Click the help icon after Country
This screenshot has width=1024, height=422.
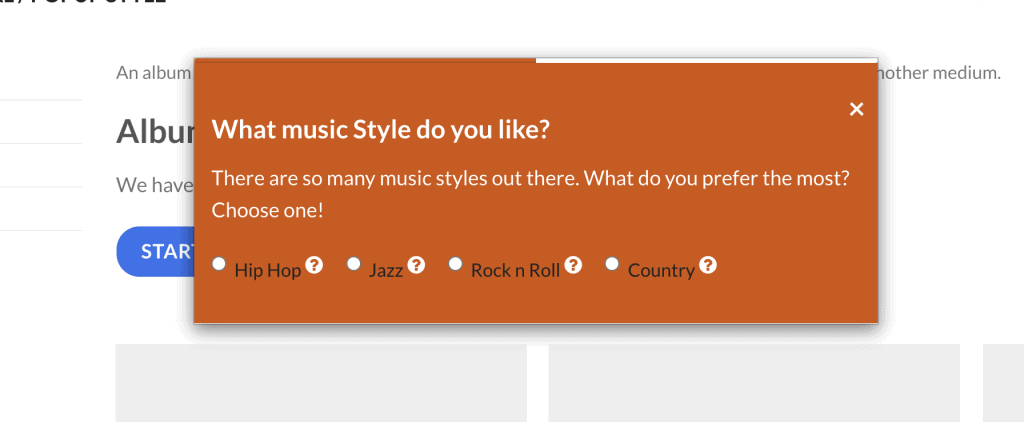click(708, 265)
